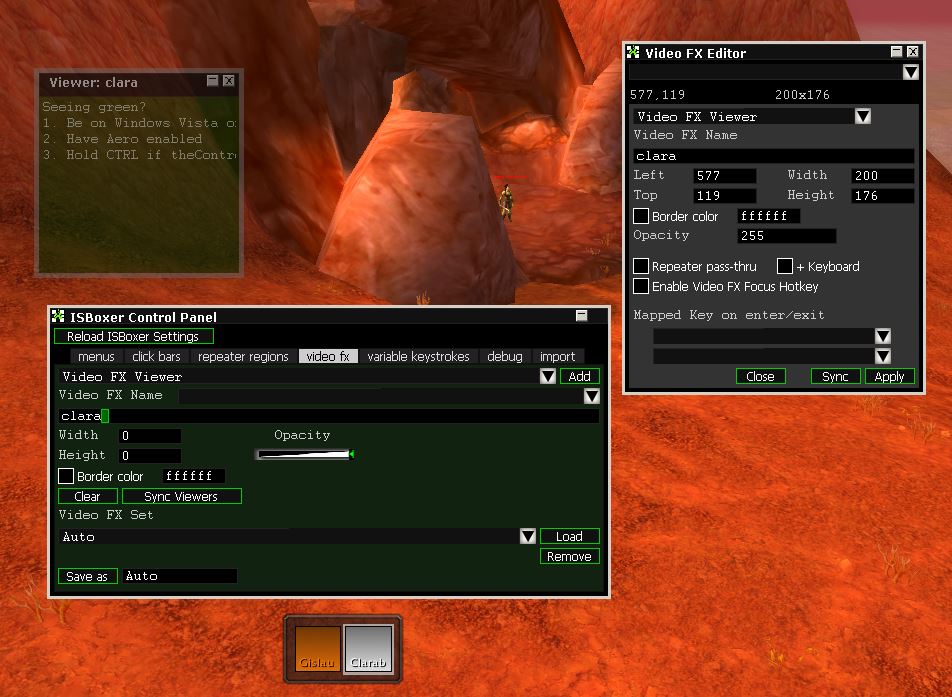Click the Save as button

(87, 576)
